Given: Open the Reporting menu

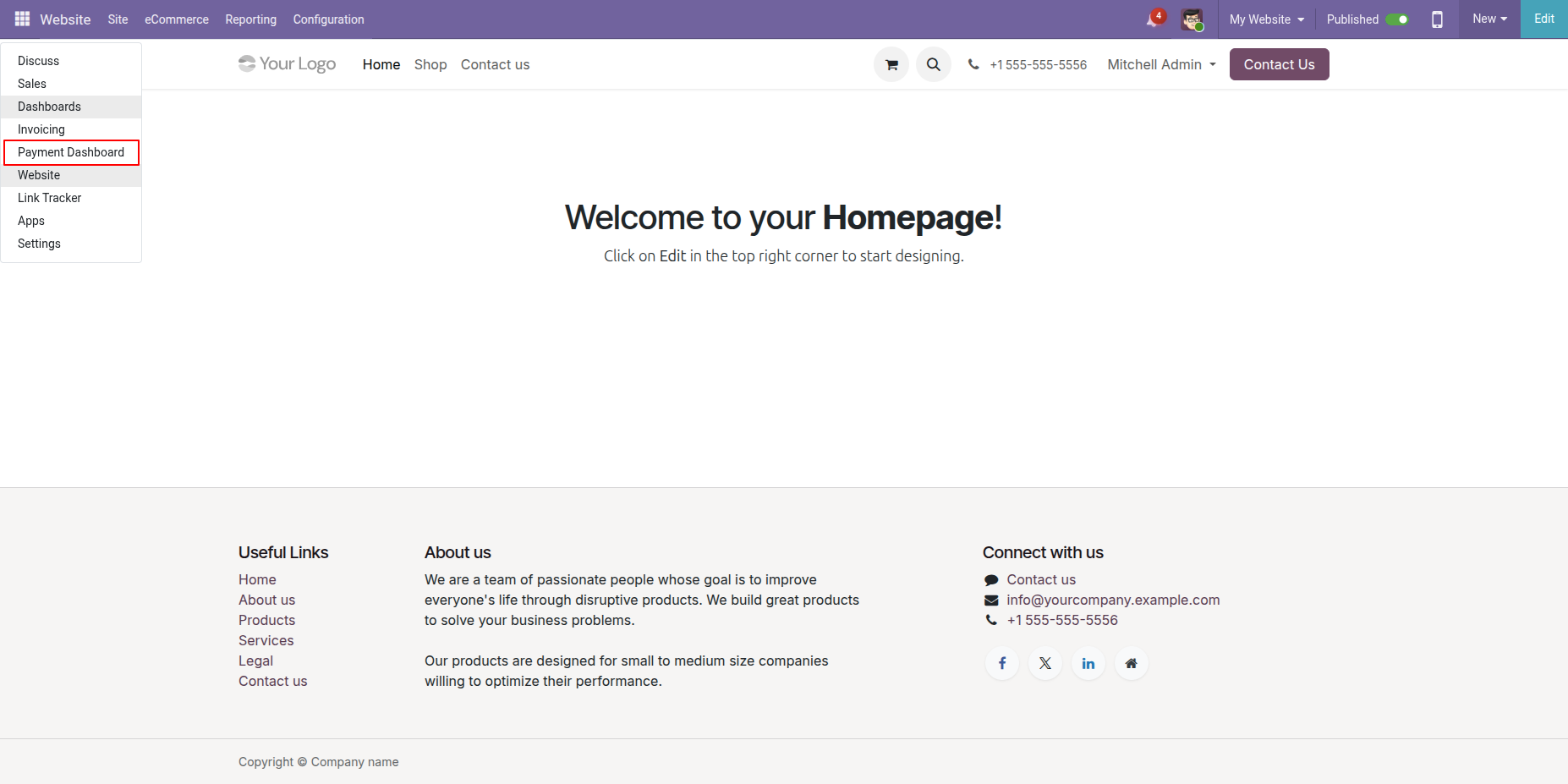Looking at the screenshot, I should pos(251,19).
